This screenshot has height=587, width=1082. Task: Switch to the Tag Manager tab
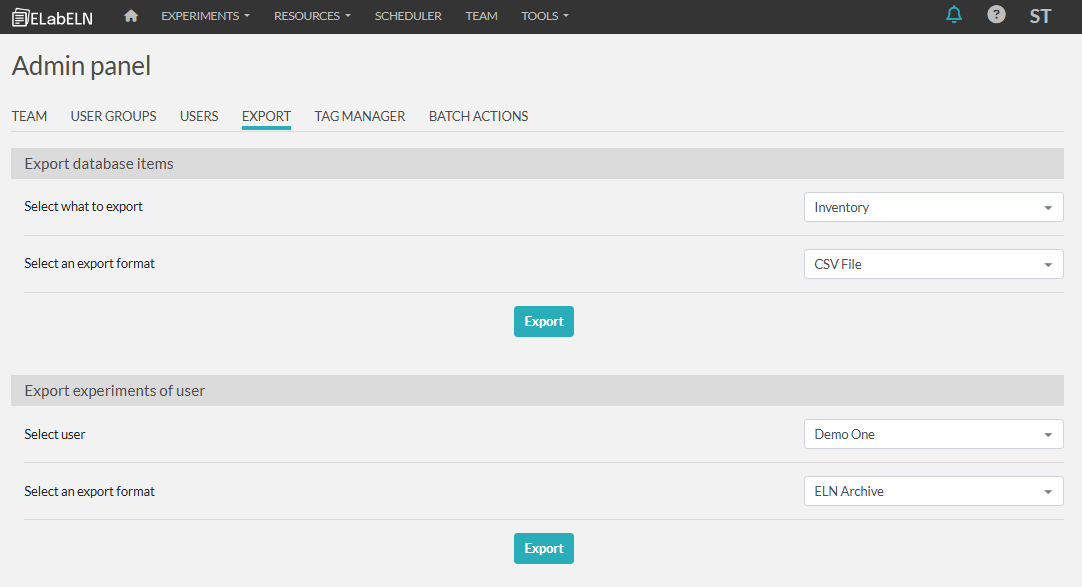(360, 116)
